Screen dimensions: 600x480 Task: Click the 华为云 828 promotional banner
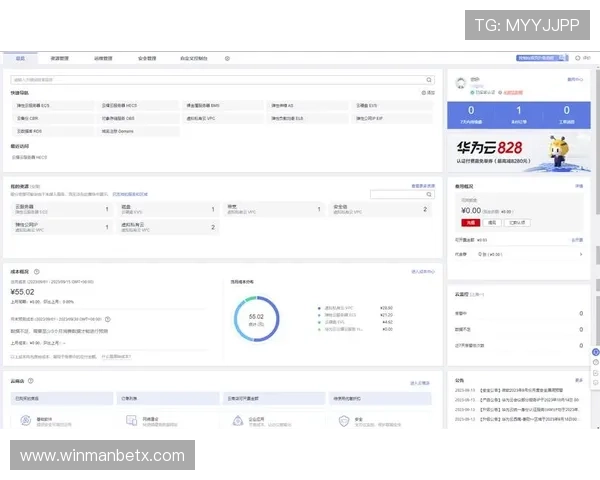click(518, 154)
